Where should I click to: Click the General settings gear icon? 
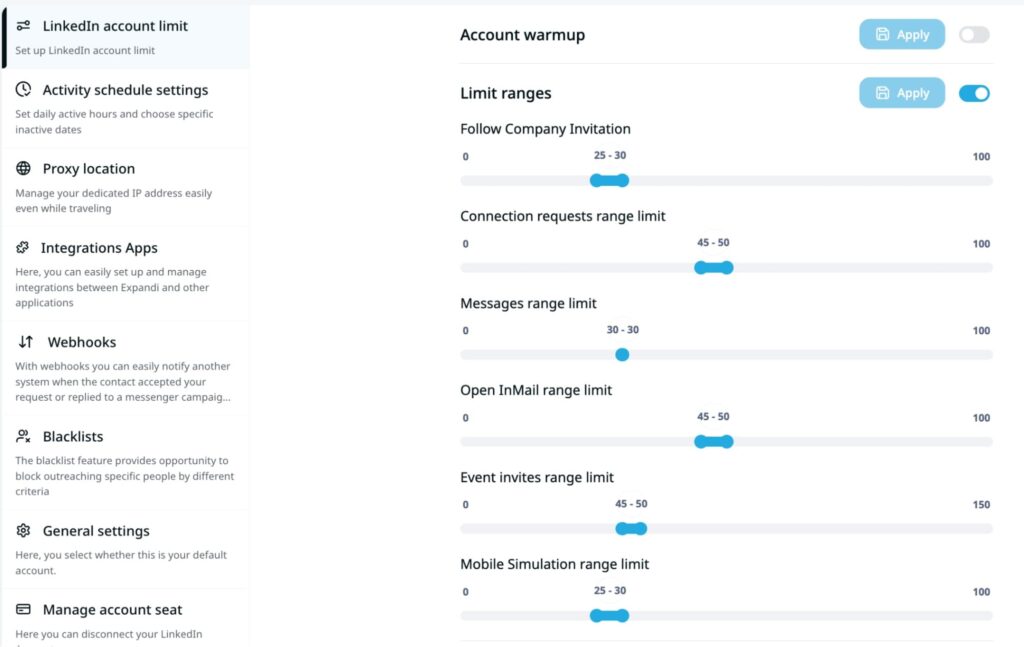point(23,531)
